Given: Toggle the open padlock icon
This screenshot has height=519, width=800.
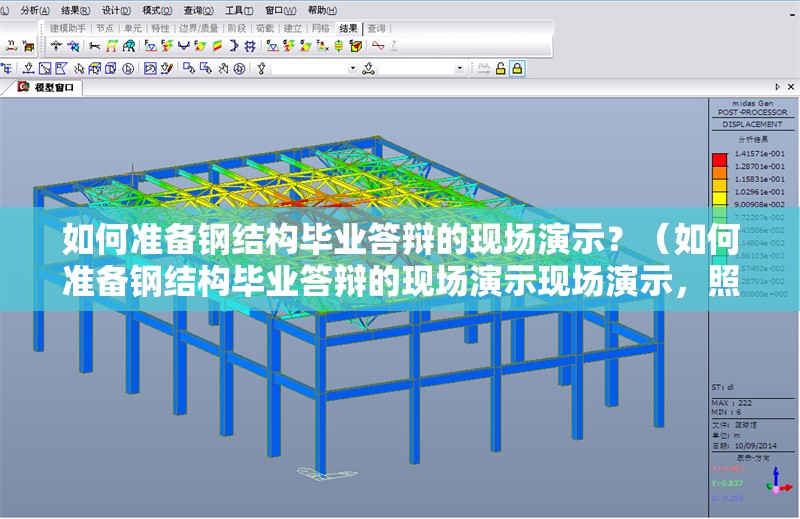Looking at the screenshot, I should (500, 68).
